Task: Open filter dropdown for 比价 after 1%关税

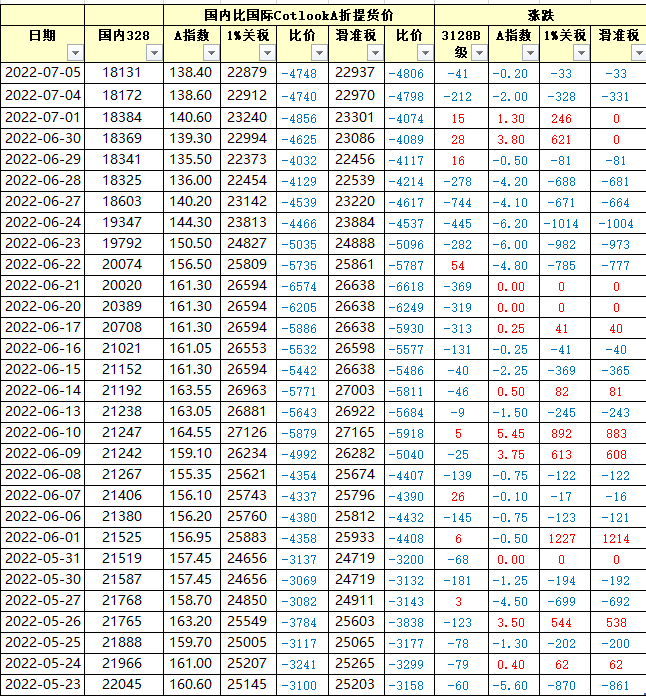Action: click(319, 53)
